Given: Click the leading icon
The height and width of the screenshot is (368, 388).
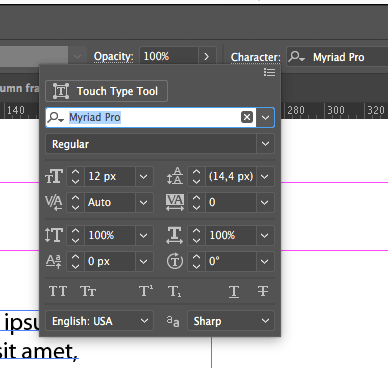Looking at the screenshot, I should click(x=175, y=176).
